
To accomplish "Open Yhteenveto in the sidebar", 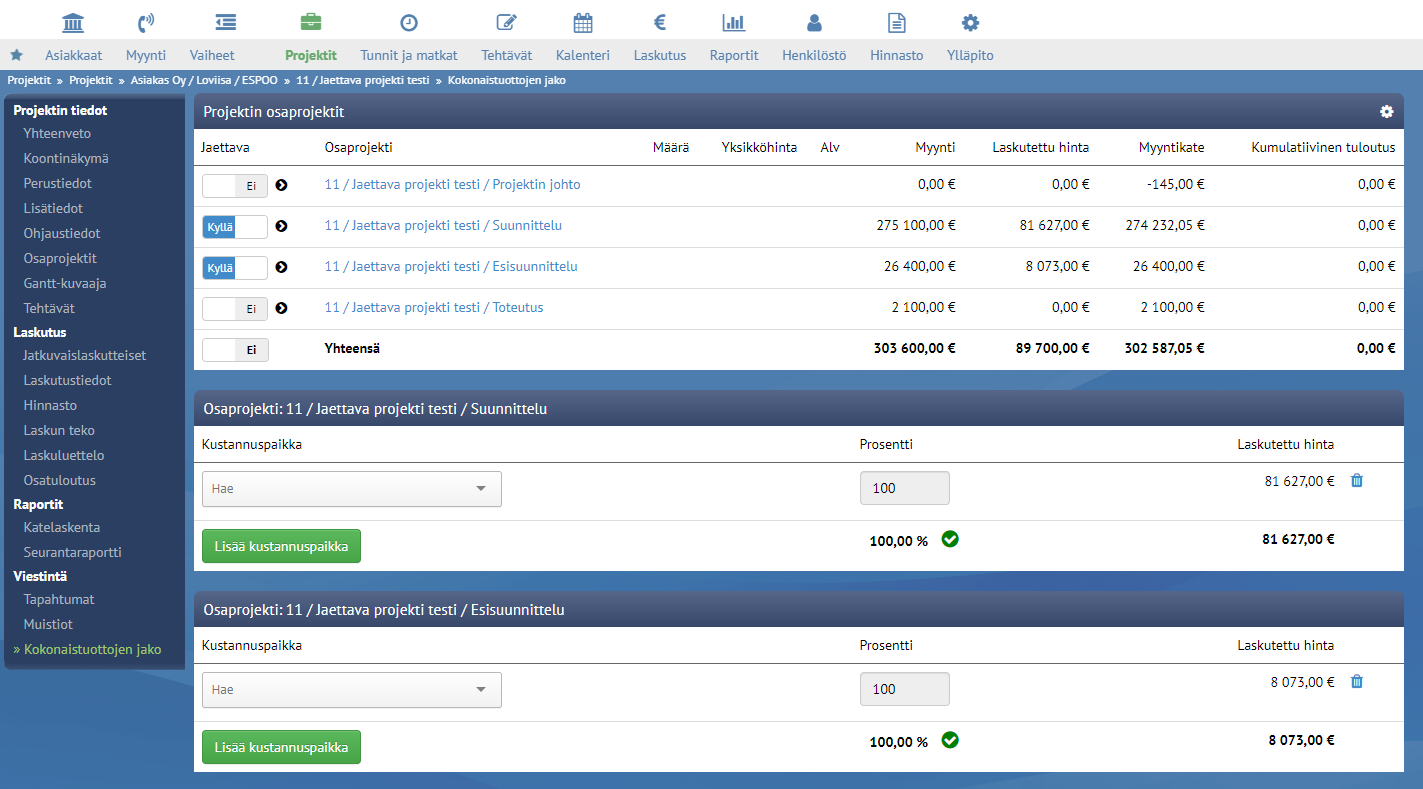I will (58, 133).
